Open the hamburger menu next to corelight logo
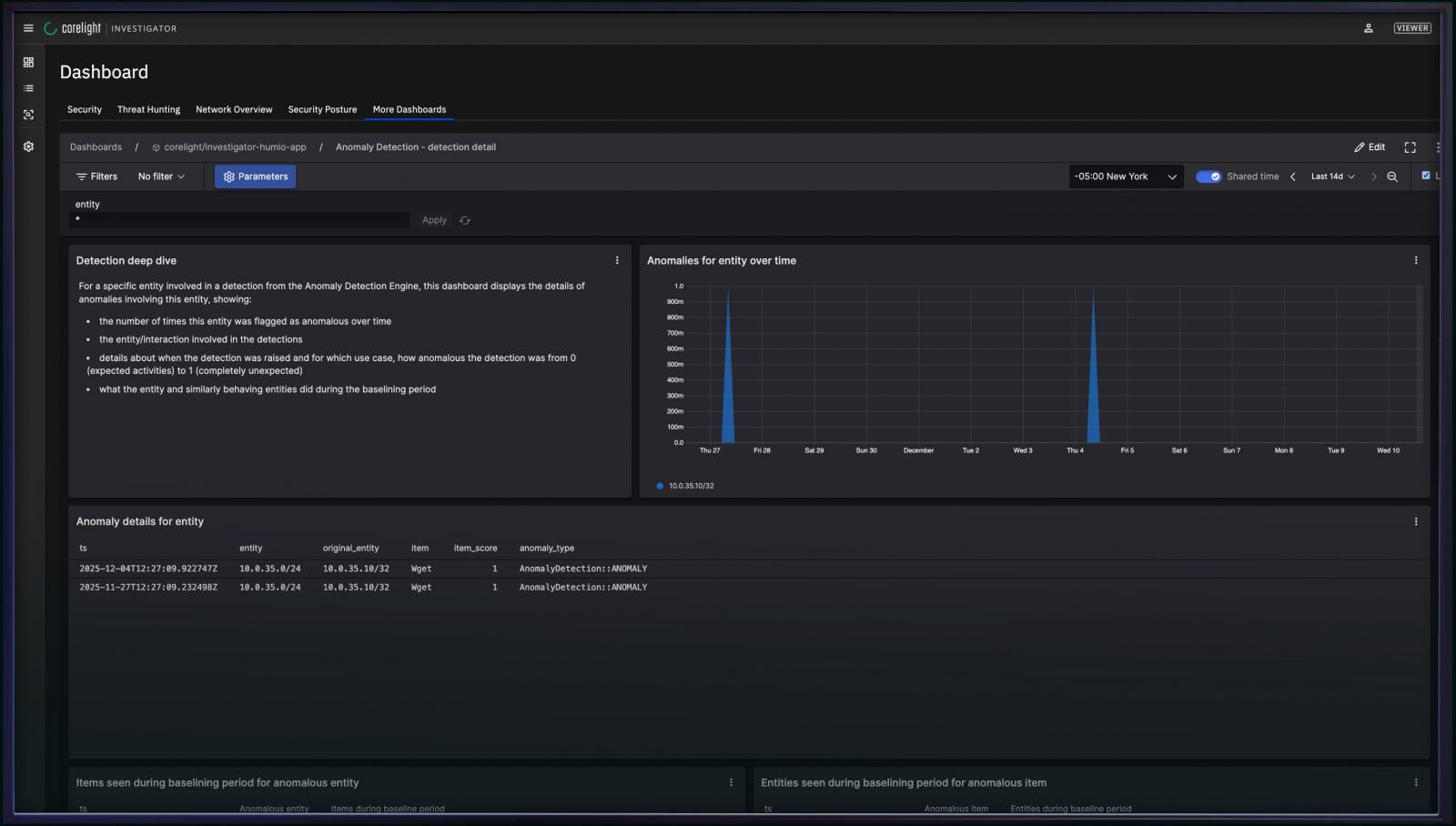Screen dimensions: 1456x826 point(28,27)
